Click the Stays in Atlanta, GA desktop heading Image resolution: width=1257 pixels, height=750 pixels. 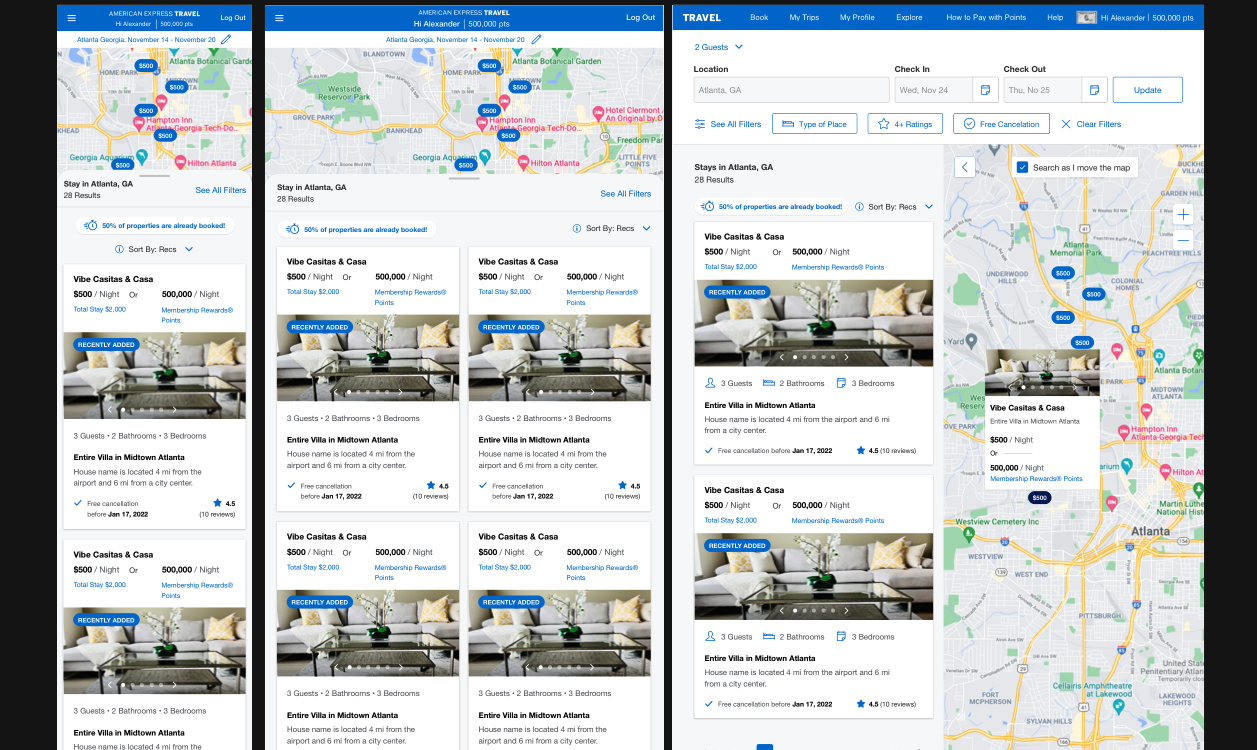point(734,167)
